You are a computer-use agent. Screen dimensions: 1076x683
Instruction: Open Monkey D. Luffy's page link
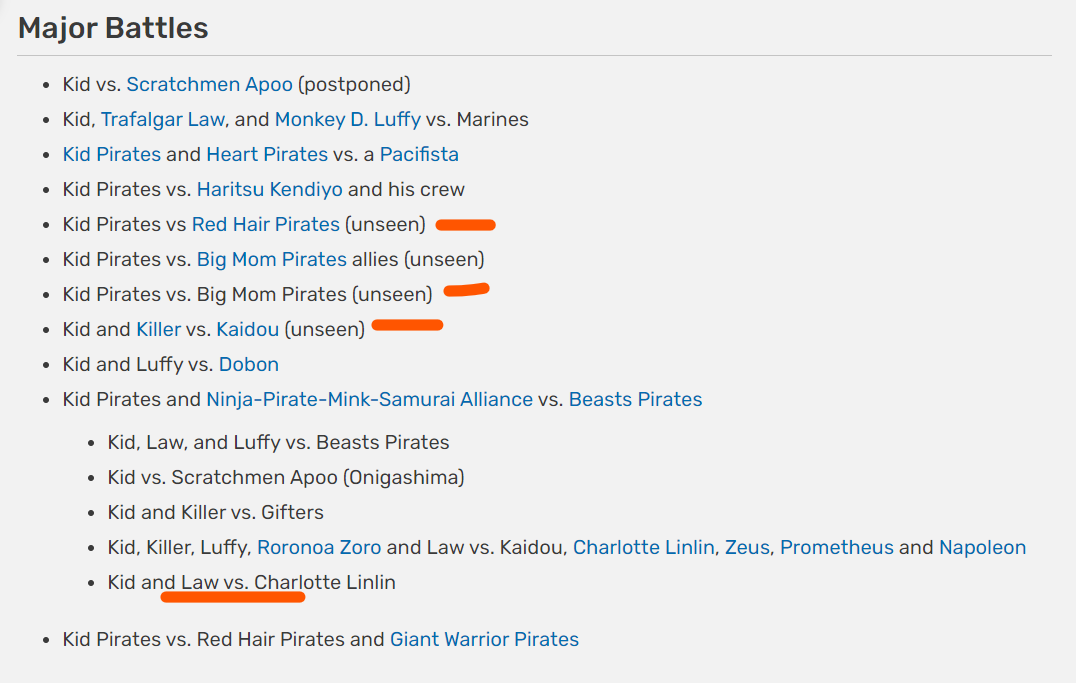click(x=347, y=120)
